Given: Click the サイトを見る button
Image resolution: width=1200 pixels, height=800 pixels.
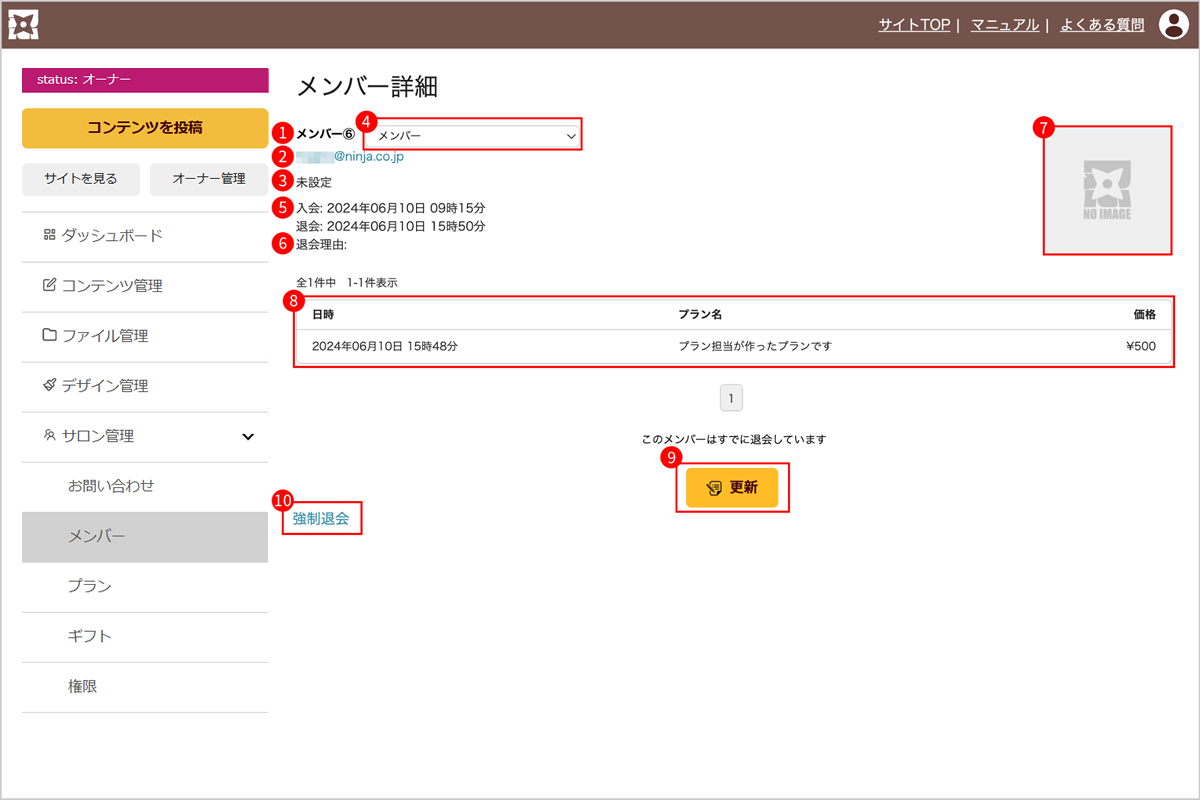Looking at the screenshot, I should [x=80, y=179].
